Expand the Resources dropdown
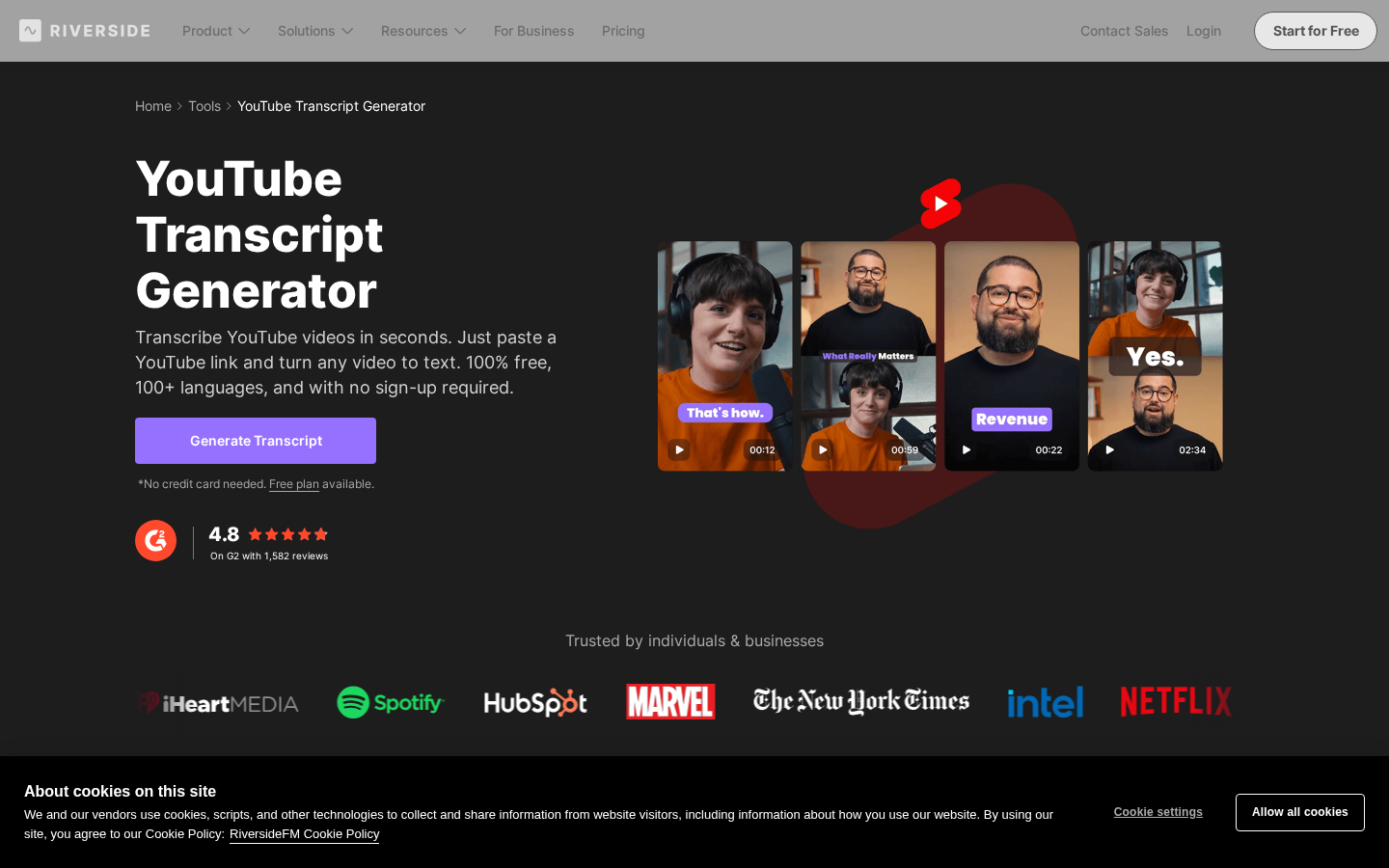 [422, 31]
